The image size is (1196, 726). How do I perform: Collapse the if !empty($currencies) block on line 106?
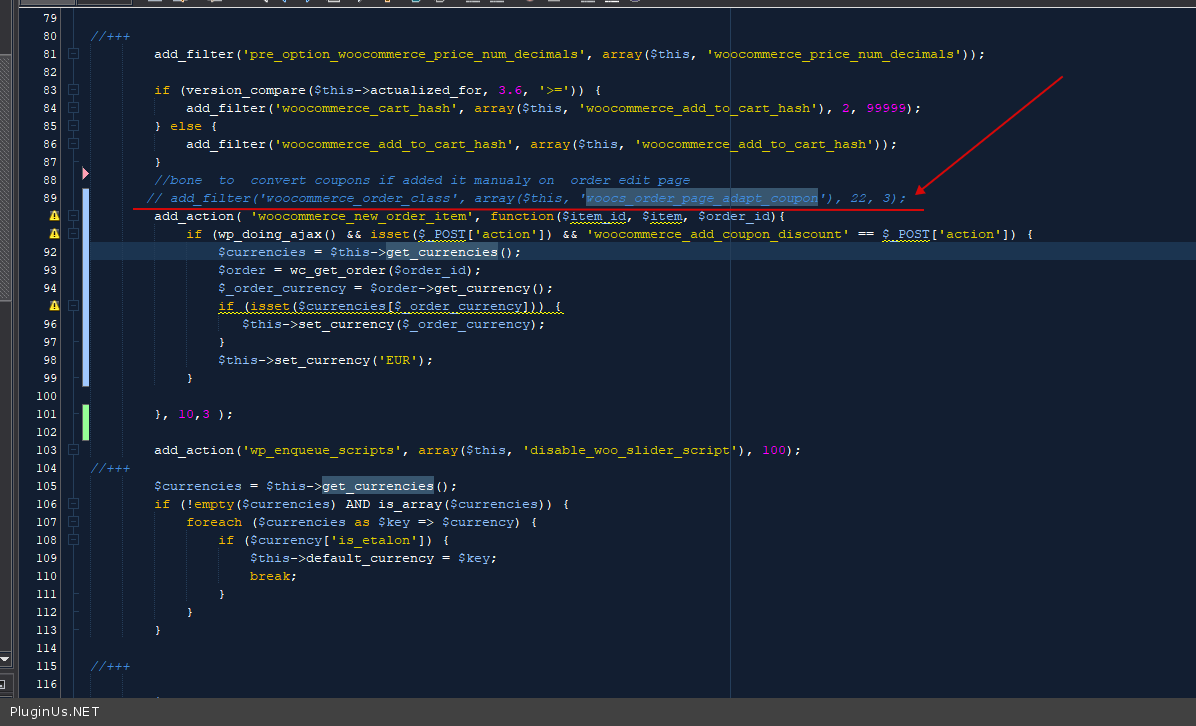coord(73,504)
